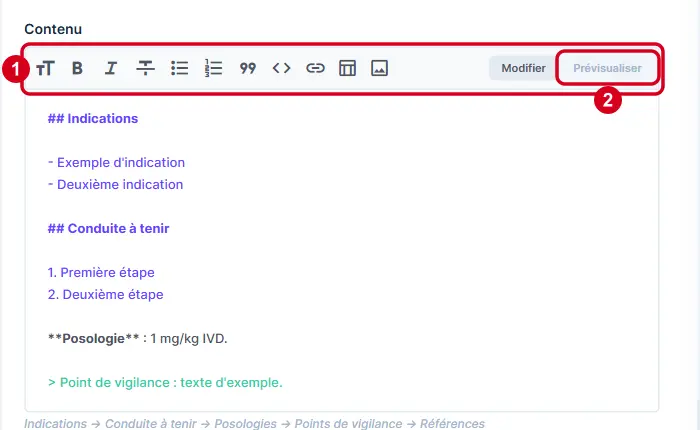Image resolution: width=700 pixels, height=430 pixels.
Task: Click the '**Posologie** : 1 mg/kg IVD.' line
Action: click(138, 338)
